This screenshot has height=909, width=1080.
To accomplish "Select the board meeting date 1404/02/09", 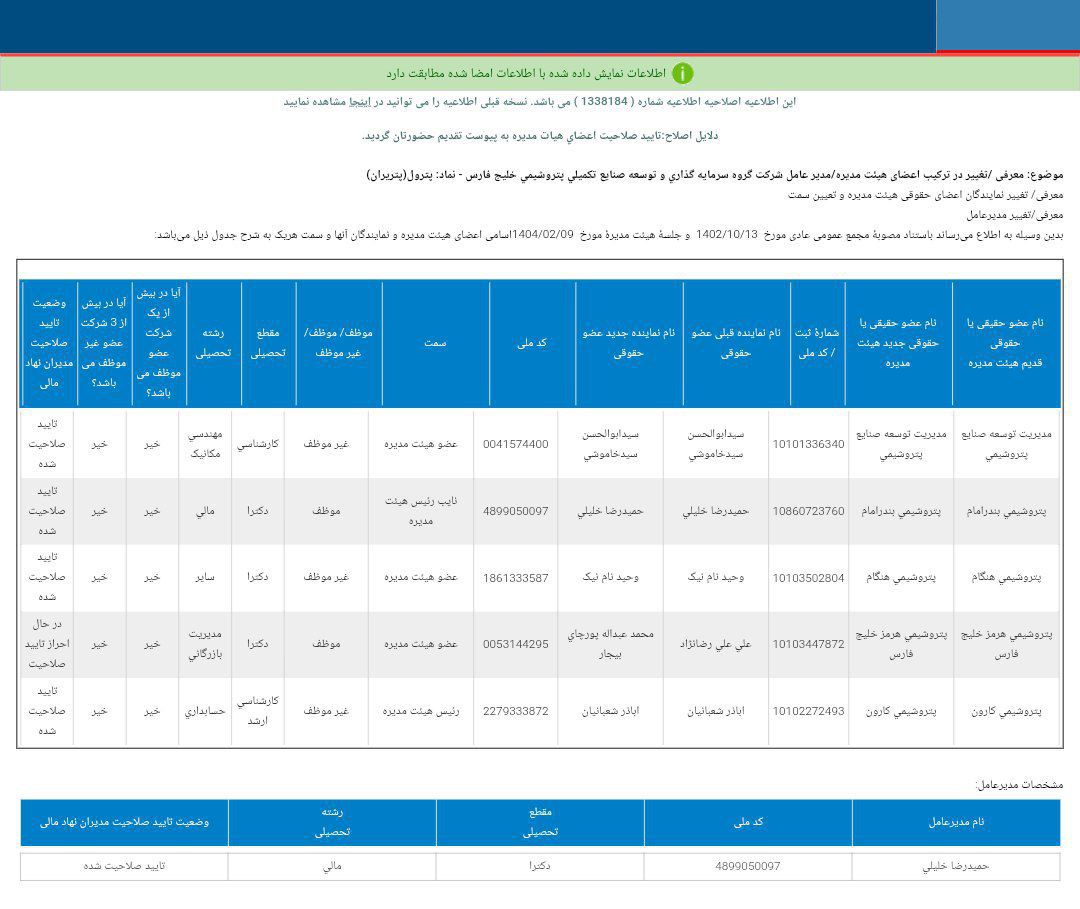I will pyautogui.click(x=543, y=234).
